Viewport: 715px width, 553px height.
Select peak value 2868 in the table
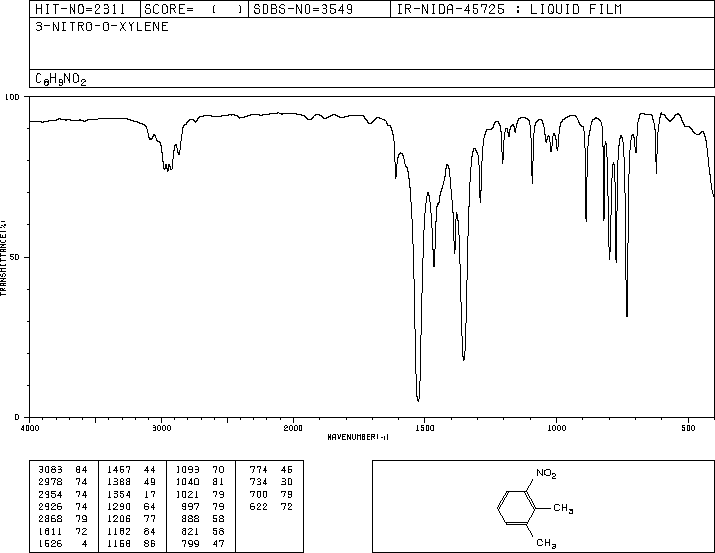point(50,519)
